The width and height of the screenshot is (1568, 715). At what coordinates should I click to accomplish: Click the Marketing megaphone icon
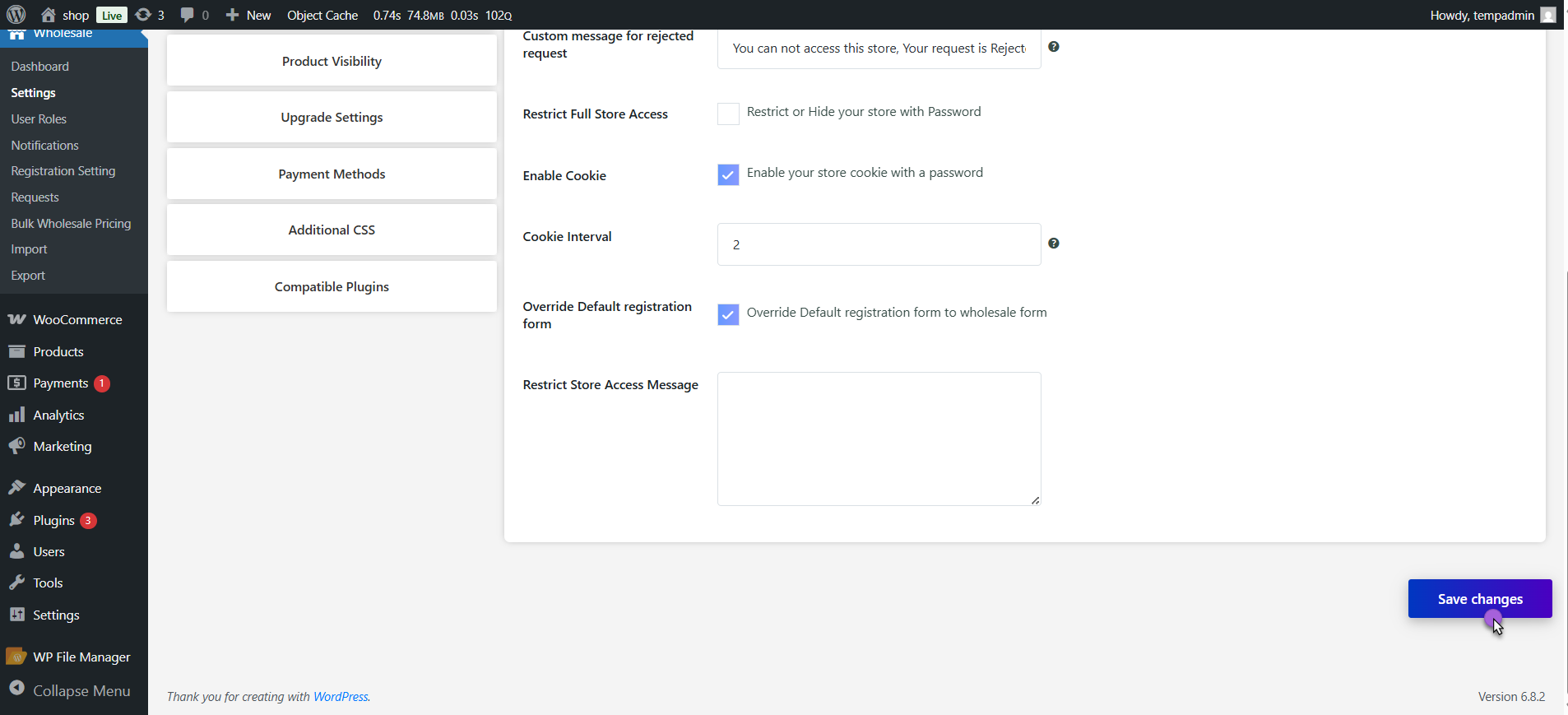(16, 446)
